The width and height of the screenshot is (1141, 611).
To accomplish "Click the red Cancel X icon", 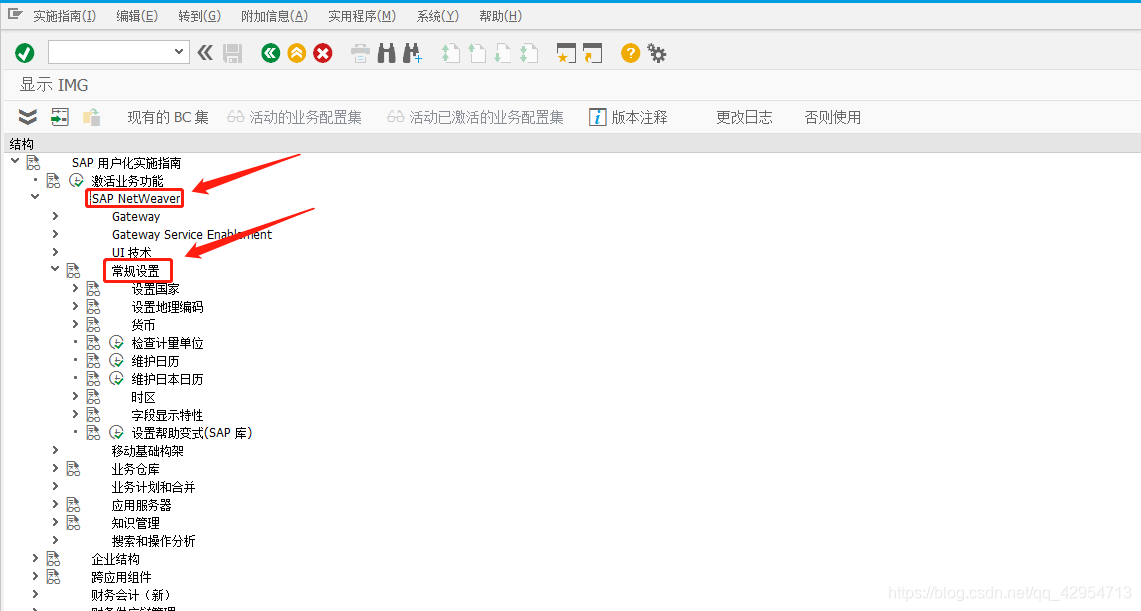I will point(322,53).
